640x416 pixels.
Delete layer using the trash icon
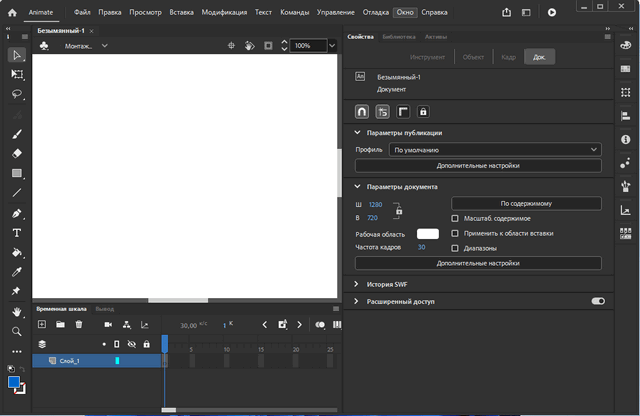(78, 325)
